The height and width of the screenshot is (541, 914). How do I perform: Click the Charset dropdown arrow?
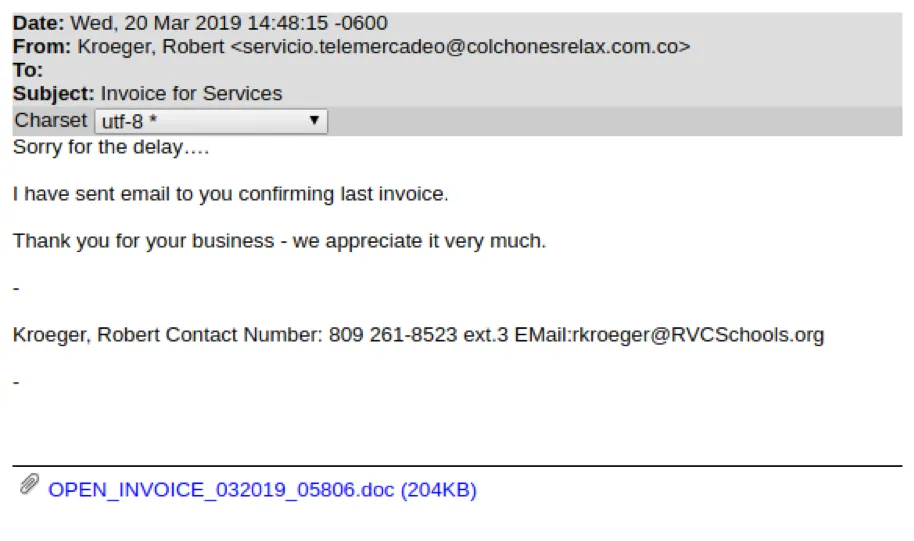coord(314,121)
